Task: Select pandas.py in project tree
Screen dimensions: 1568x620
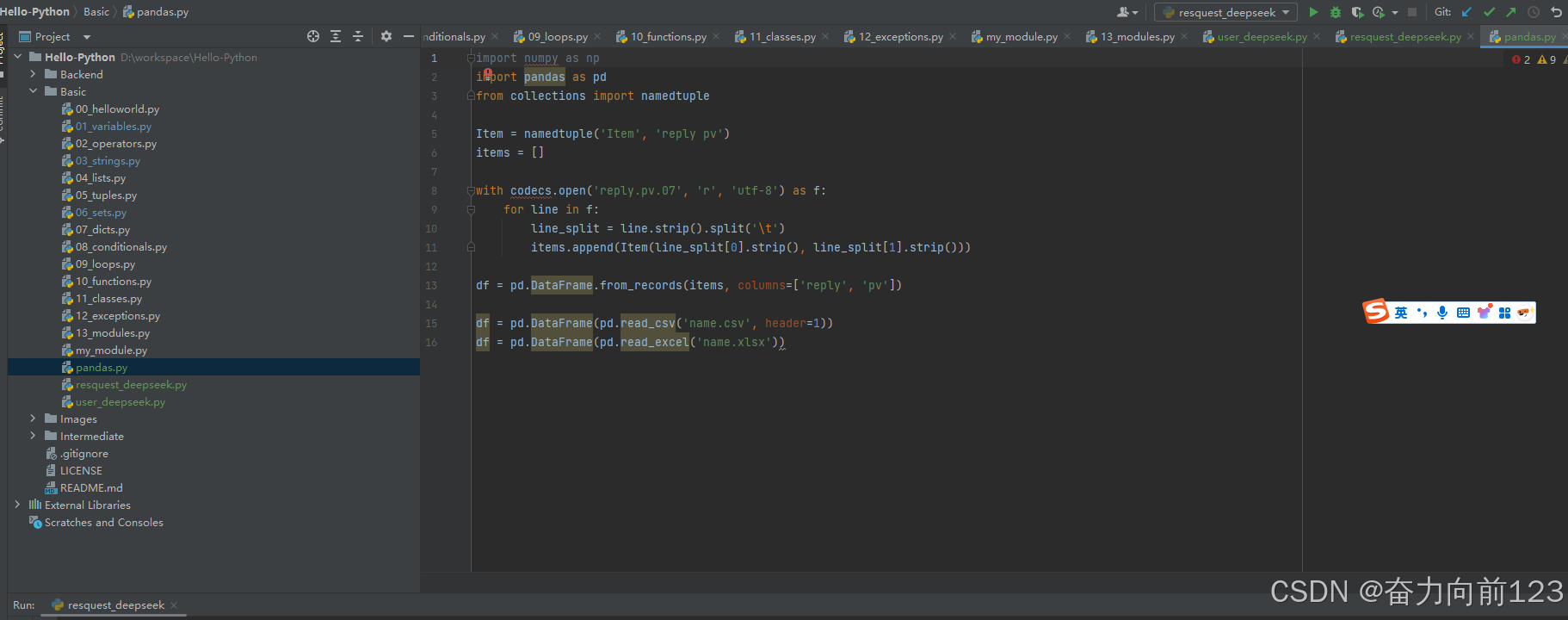Action: point(102,367)
